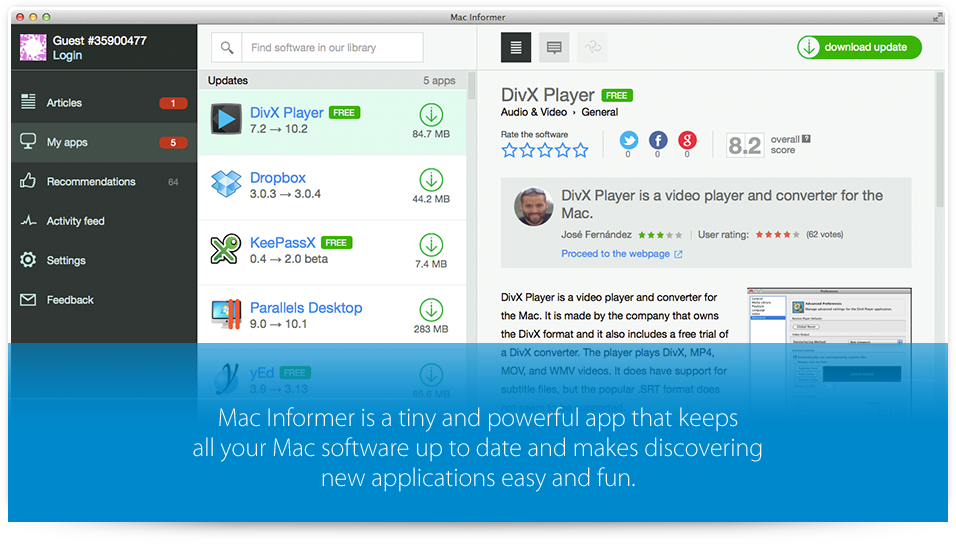
Task: Click the Find software search field
Action: point(330,48)
